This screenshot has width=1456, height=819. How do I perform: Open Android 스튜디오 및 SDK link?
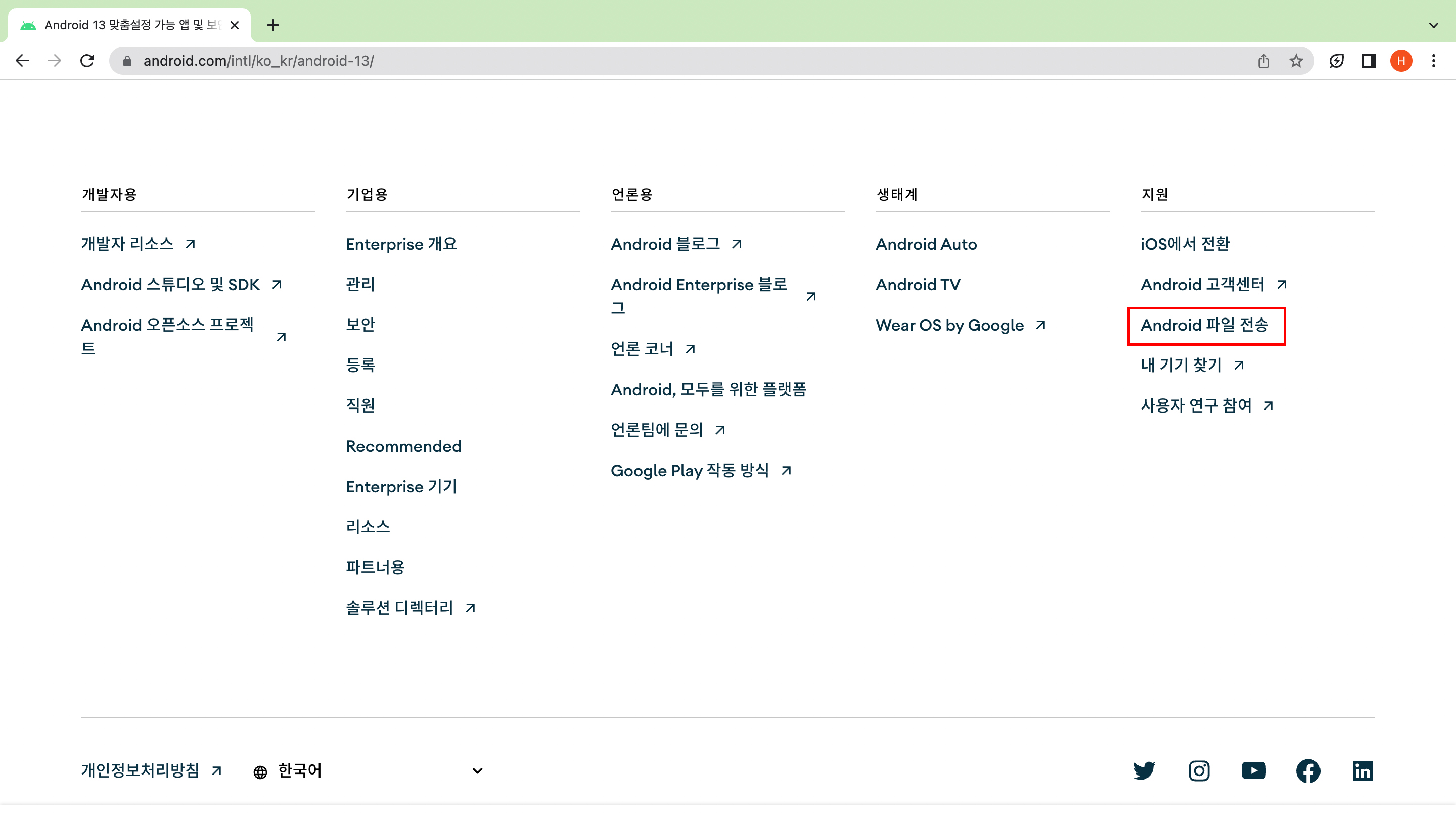181,284
